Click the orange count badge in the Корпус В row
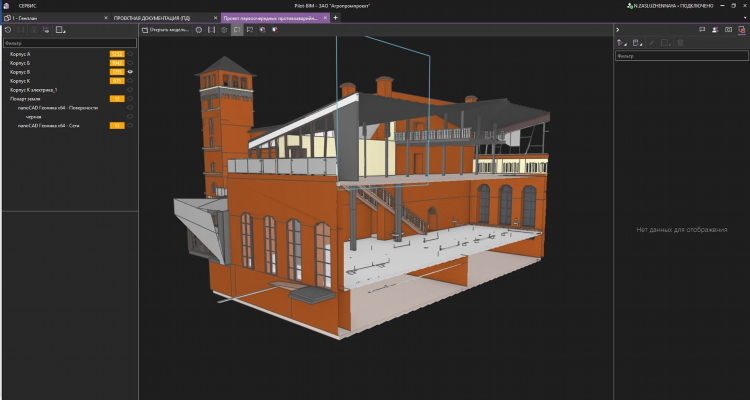The height and width of the screenshot is (400, 750). (117, 72)
